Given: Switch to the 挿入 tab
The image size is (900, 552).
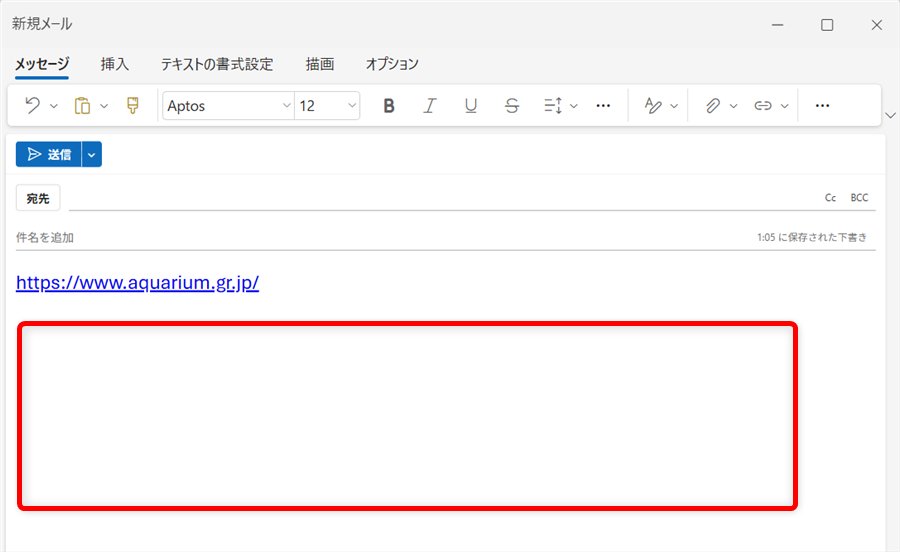Looking at the screenshot, I should pyautogui.click(x=115, y=64).
